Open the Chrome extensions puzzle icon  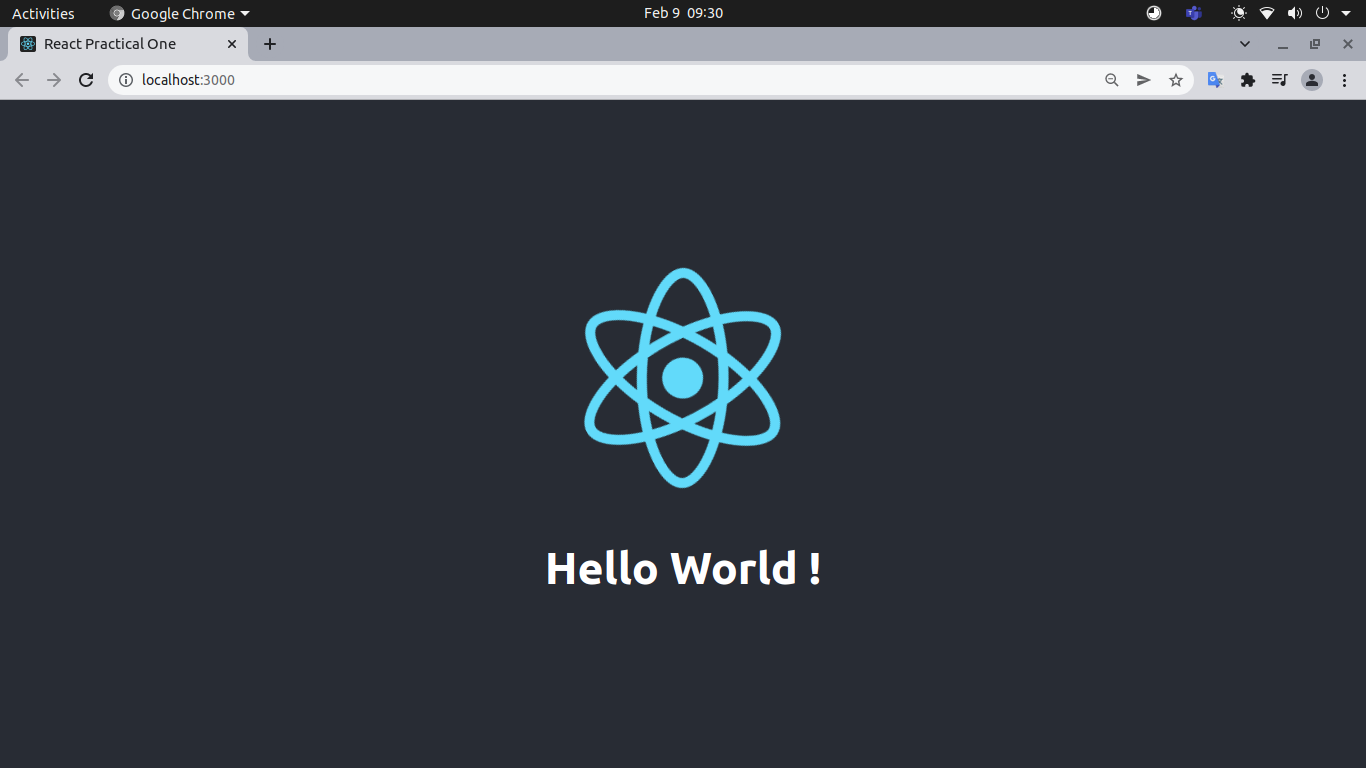(x=1247, y=79)
